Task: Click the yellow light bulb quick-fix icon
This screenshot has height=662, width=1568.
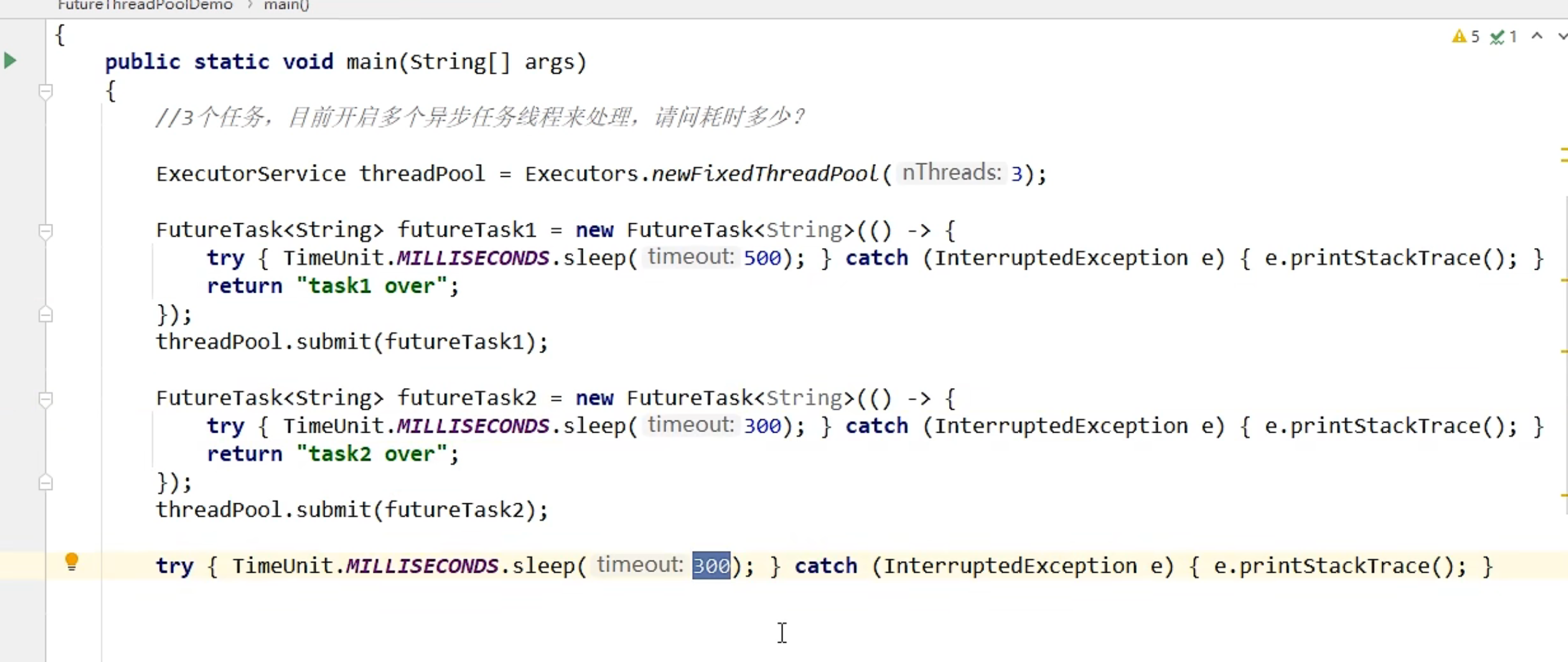Action: (71, 561)
